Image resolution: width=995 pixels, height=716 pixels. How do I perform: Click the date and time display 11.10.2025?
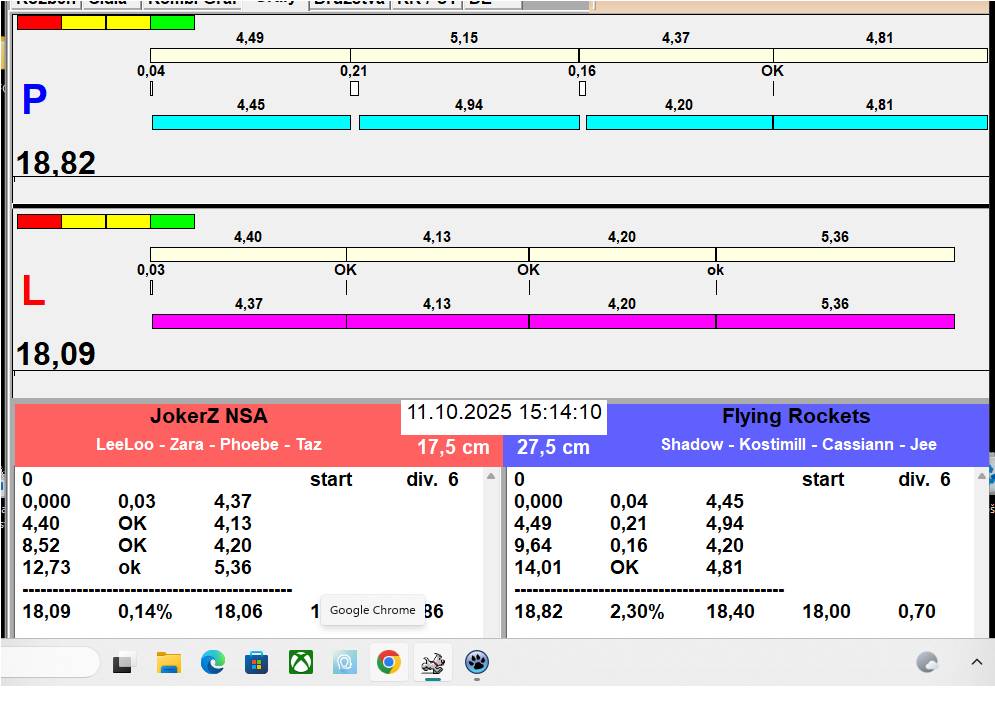click(504, 413)
